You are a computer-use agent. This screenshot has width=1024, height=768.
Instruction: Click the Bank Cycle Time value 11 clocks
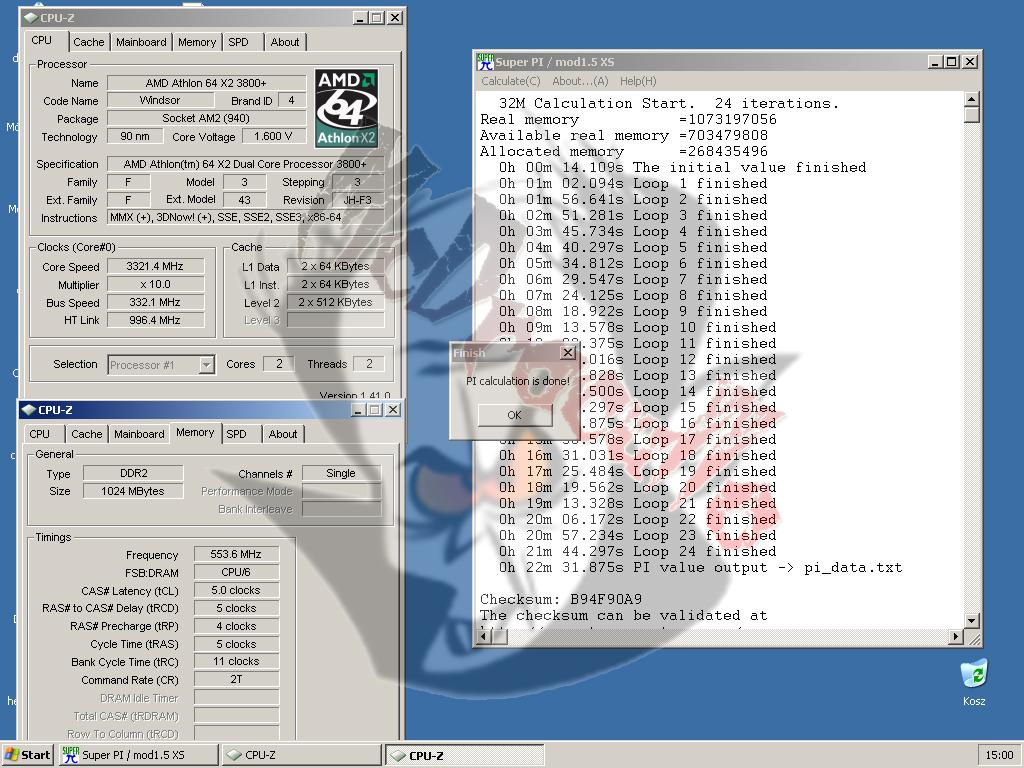pyautogui.click(x=236, y=662)
